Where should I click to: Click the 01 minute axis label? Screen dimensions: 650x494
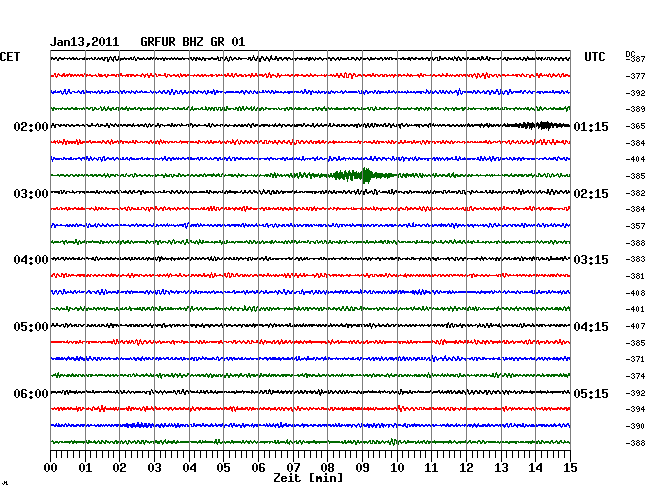click(85, 468)
